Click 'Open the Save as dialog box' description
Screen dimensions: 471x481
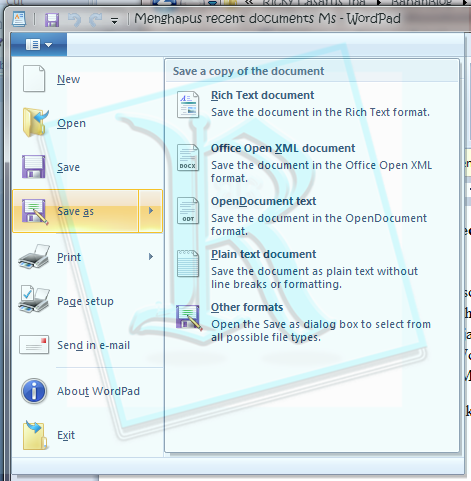(x=321, y=331)
